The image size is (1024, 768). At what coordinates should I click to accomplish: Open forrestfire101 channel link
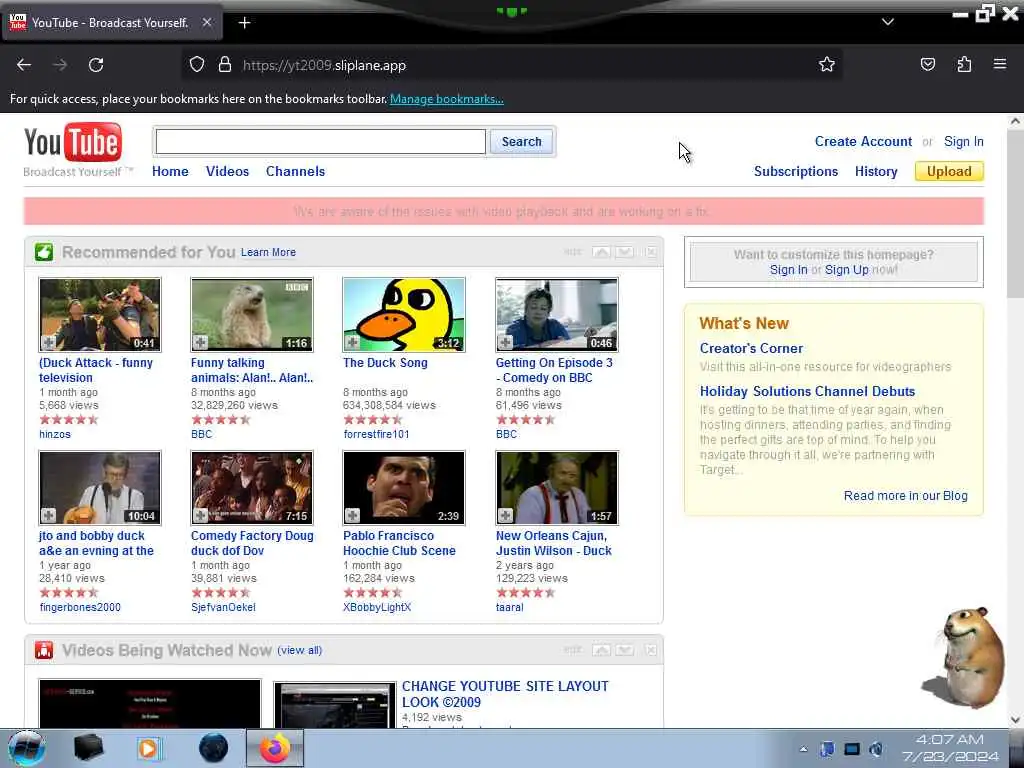pyautogui.click(x=376, y=434)
